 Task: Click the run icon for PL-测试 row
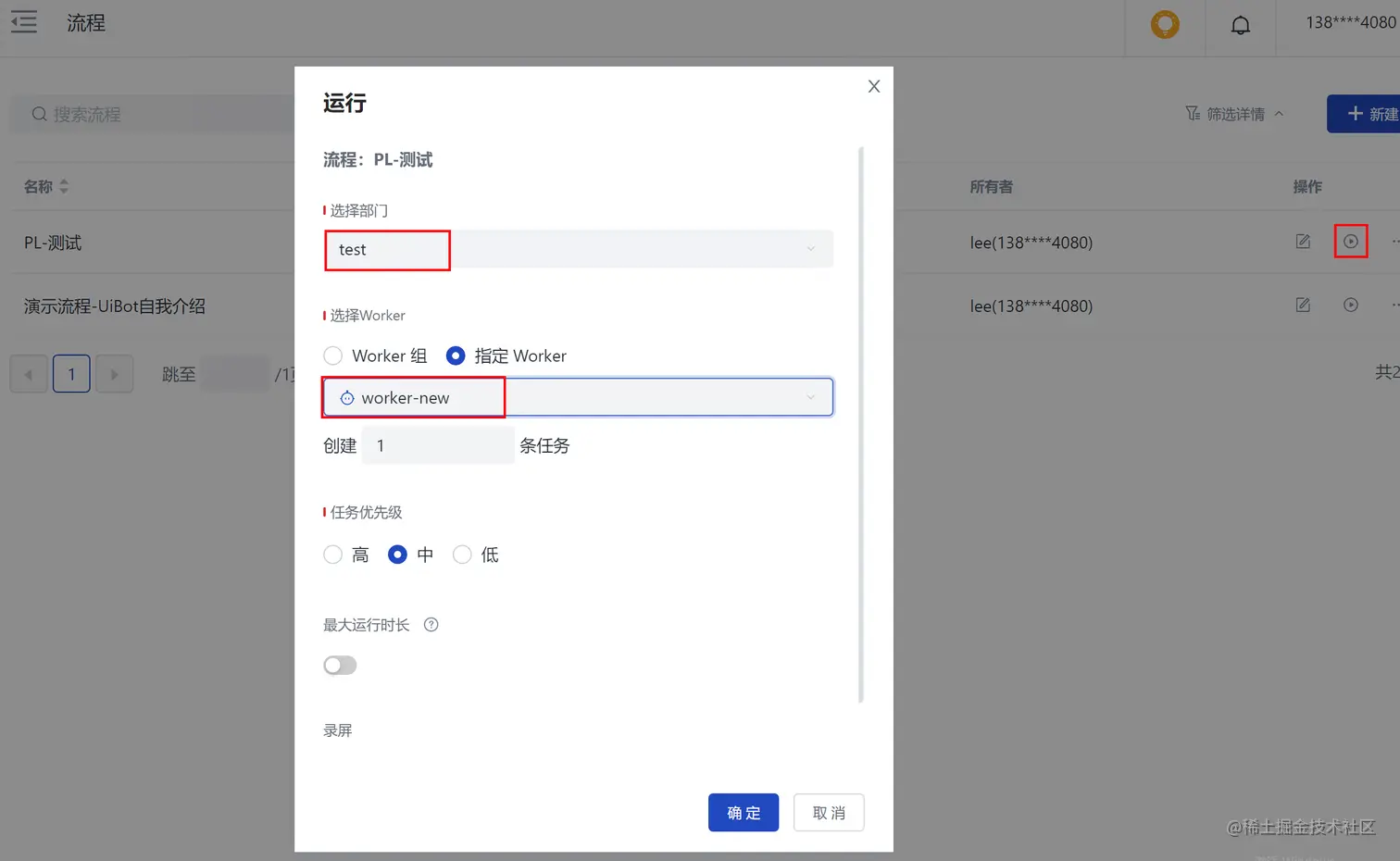click(x=1351, y=242)
